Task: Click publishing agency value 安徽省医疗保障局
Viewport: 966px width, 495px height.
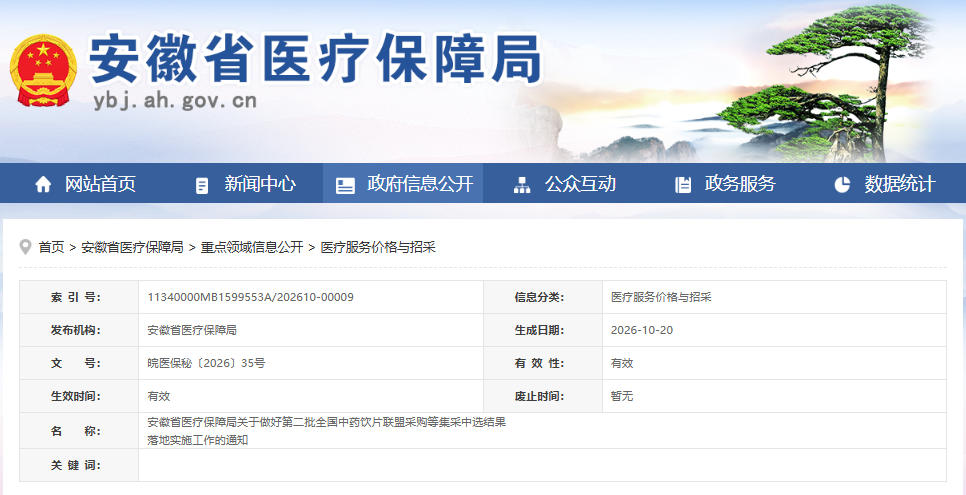Action: click(192, 330)
